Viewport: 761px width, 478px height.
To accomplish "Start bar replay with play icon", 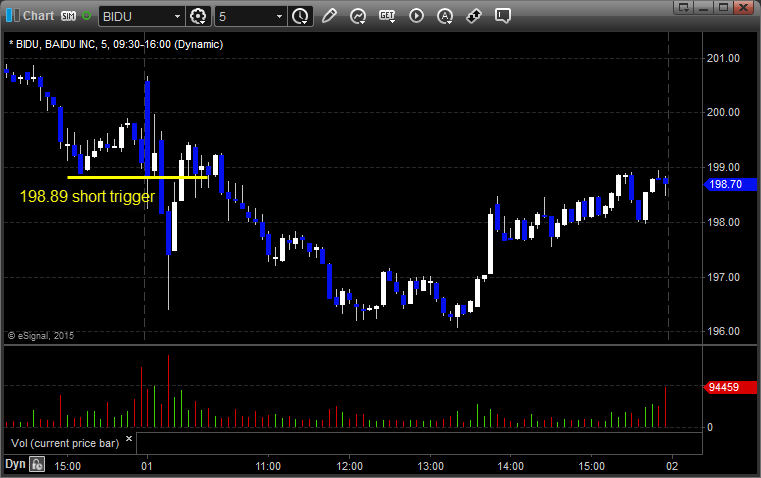I will 416,16.
